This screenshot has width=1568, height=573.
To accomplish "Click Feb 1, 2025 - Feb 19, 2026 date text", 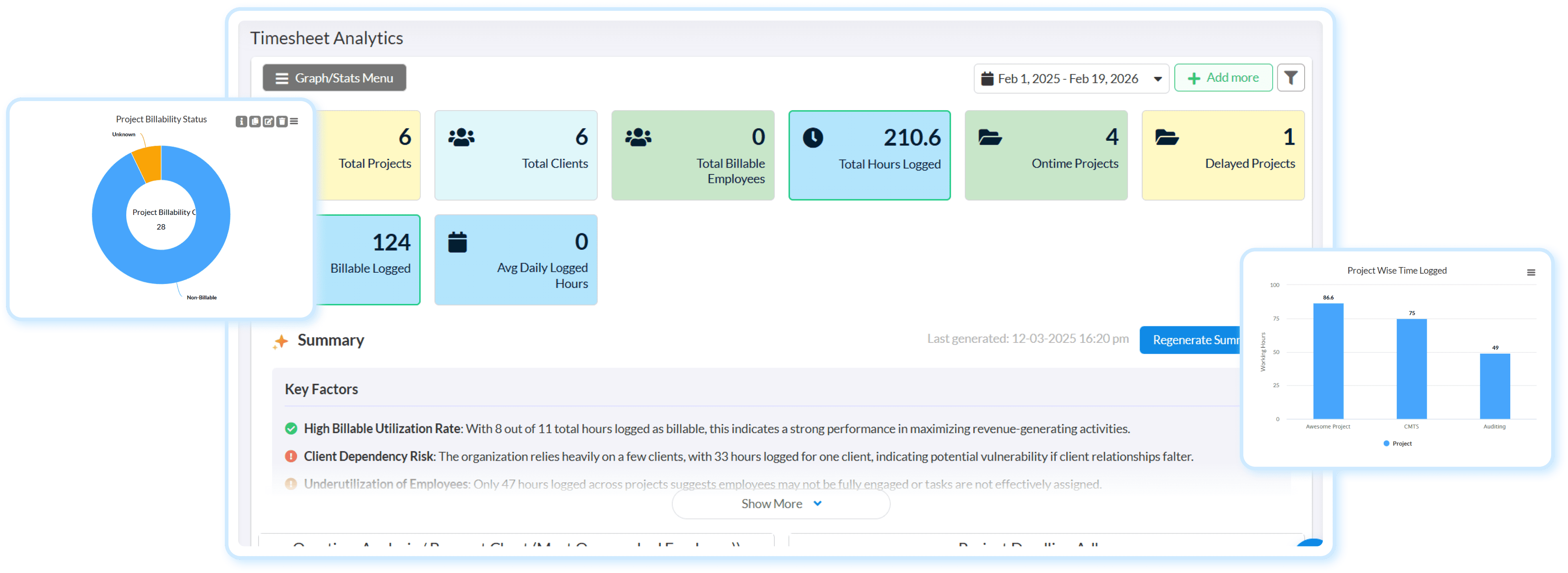I will point(1068,79).
